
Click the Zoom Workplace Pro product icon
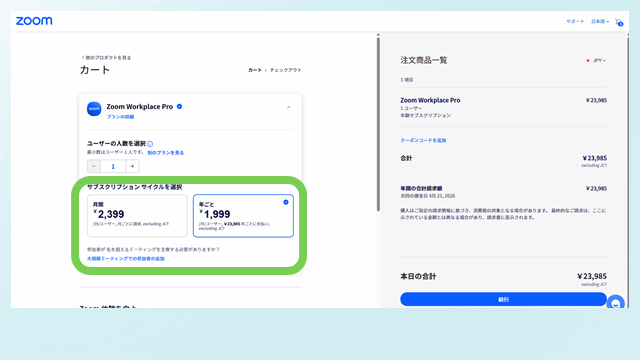[94, 109]
